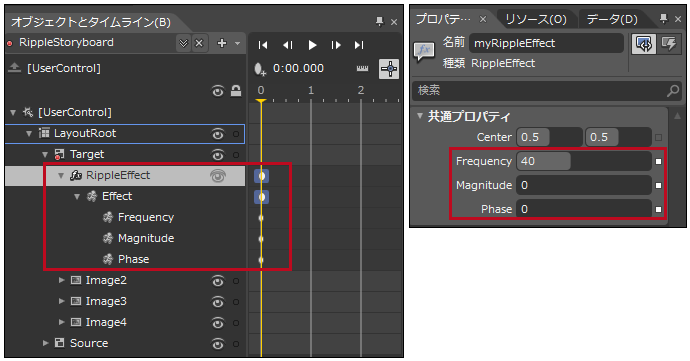Screen dimensions: 690x361
Task: Switch to the プロパティ tab
Action: point(444,19)
